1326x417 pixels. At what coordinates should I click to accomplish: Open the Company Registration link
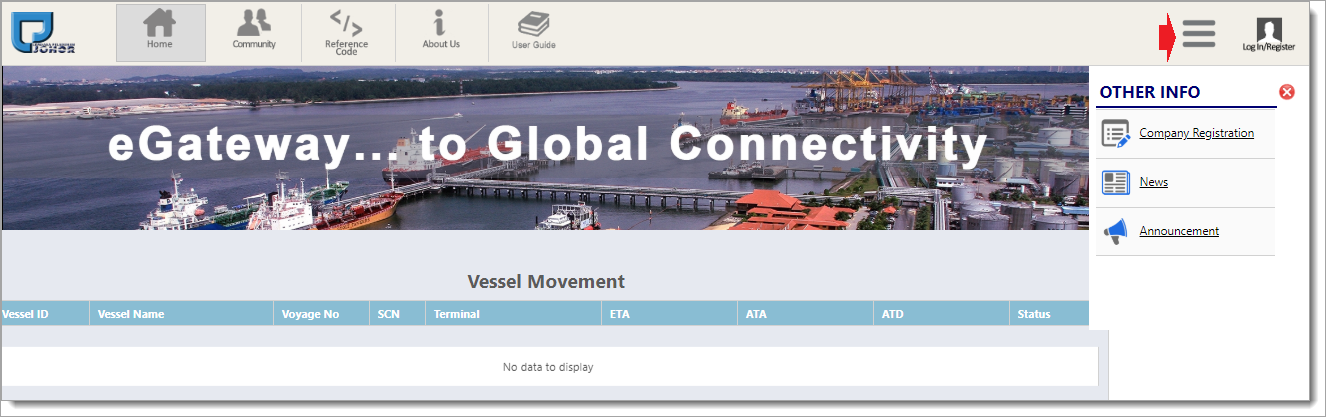[1196, 133]
